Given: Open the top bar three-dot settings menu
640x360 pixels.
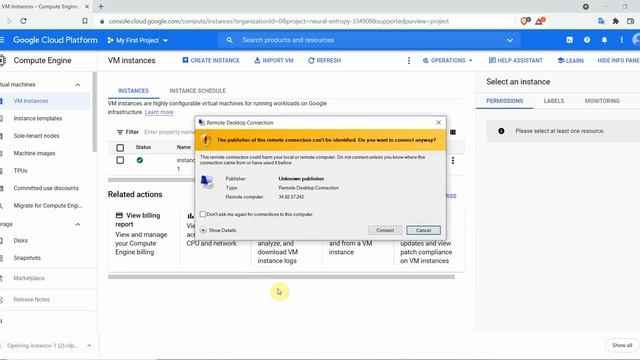Looking at the screenshot, I should coord(621,40).
